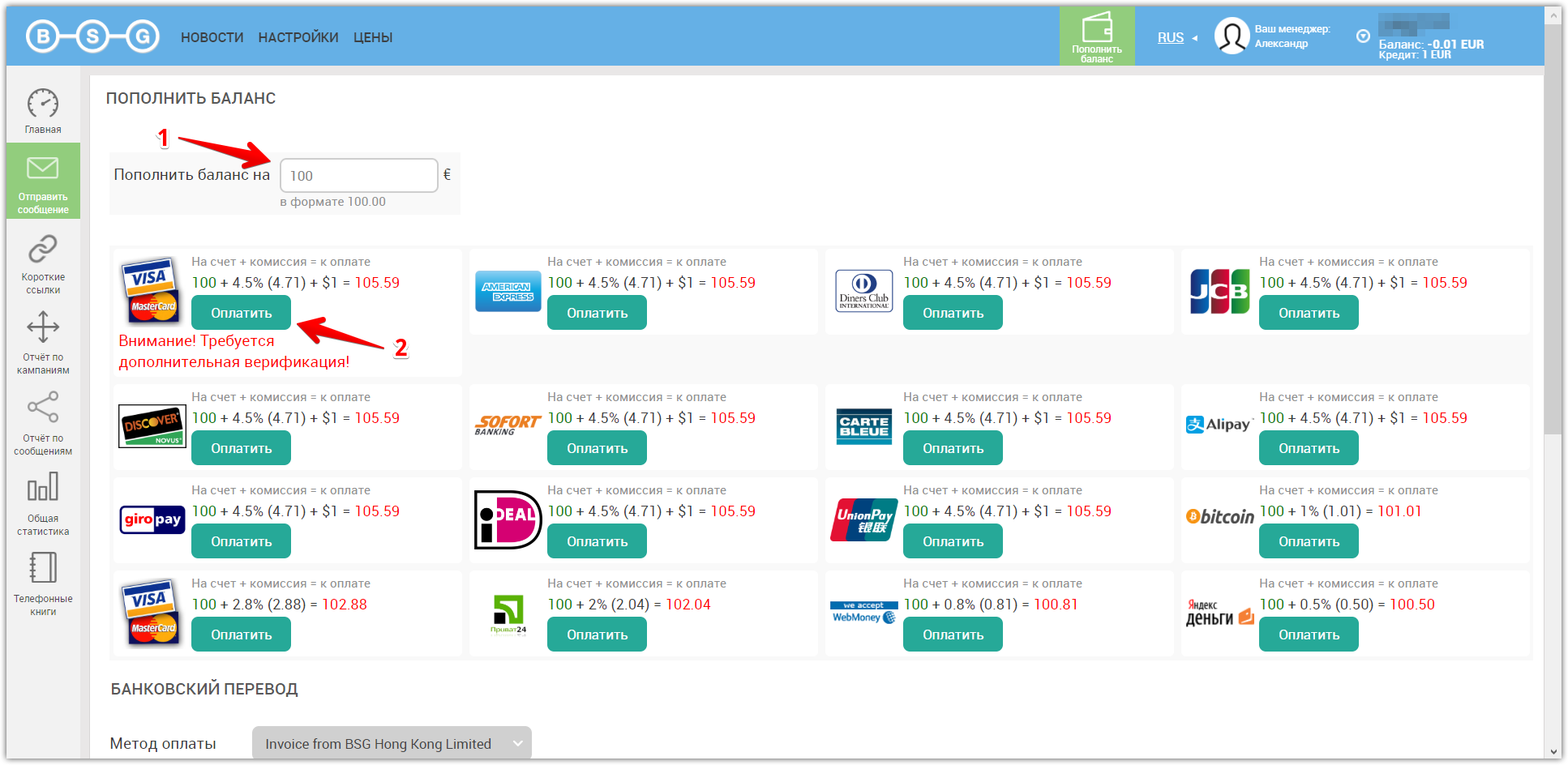This screenshot has width=1568, height=765.
Task: Expand the account dropdown arrow near Баланс
Action: [1363, 36]
